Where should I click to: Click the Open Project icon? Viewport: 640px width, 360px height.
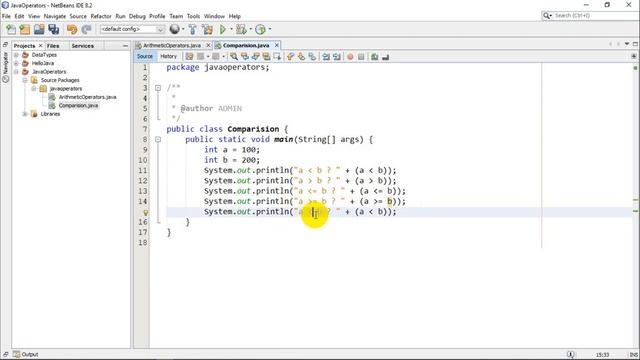point(39,29)
